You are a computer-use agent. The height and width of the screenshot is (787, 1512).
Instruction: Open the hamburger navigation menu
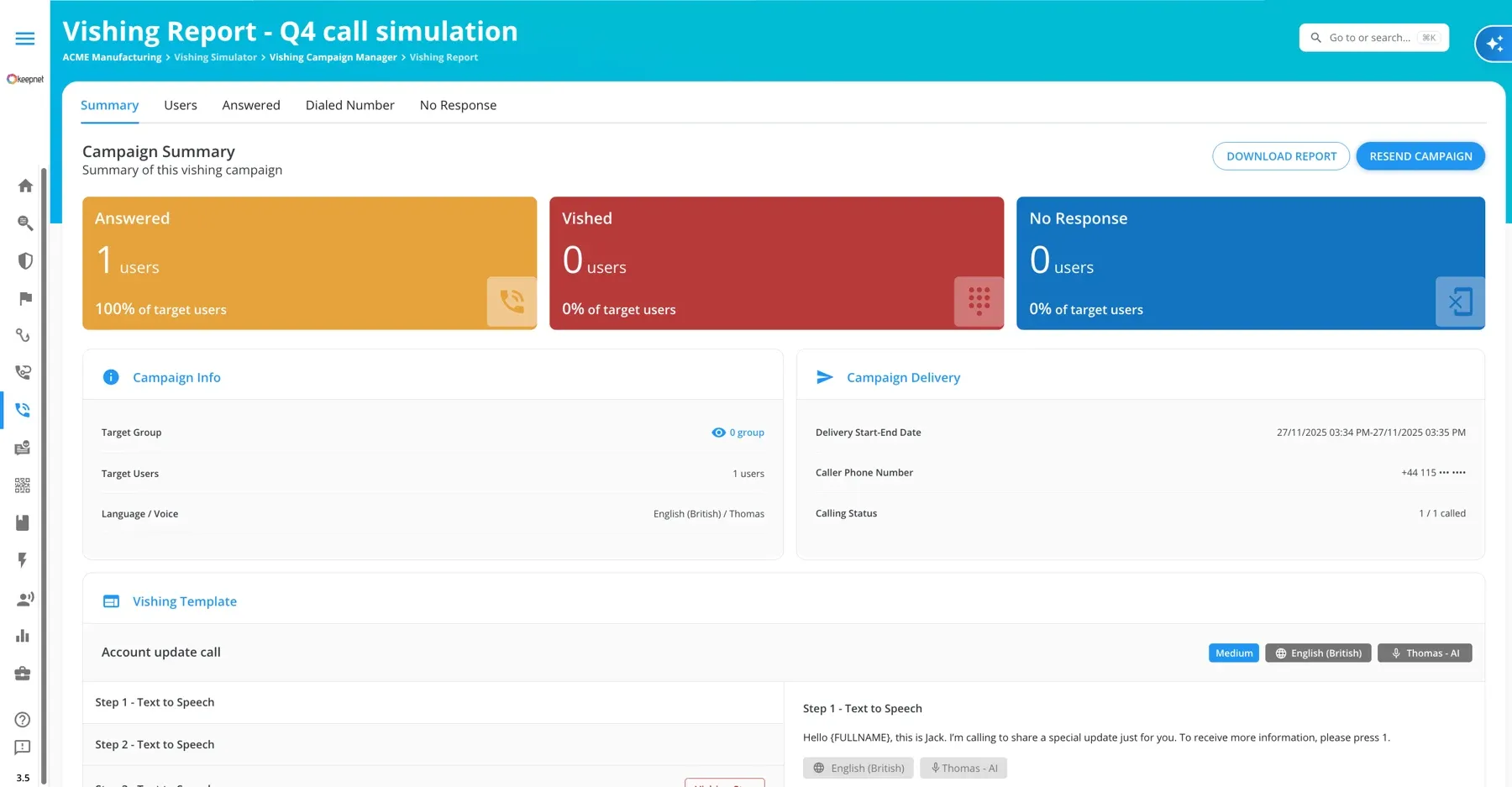(25, 39)
